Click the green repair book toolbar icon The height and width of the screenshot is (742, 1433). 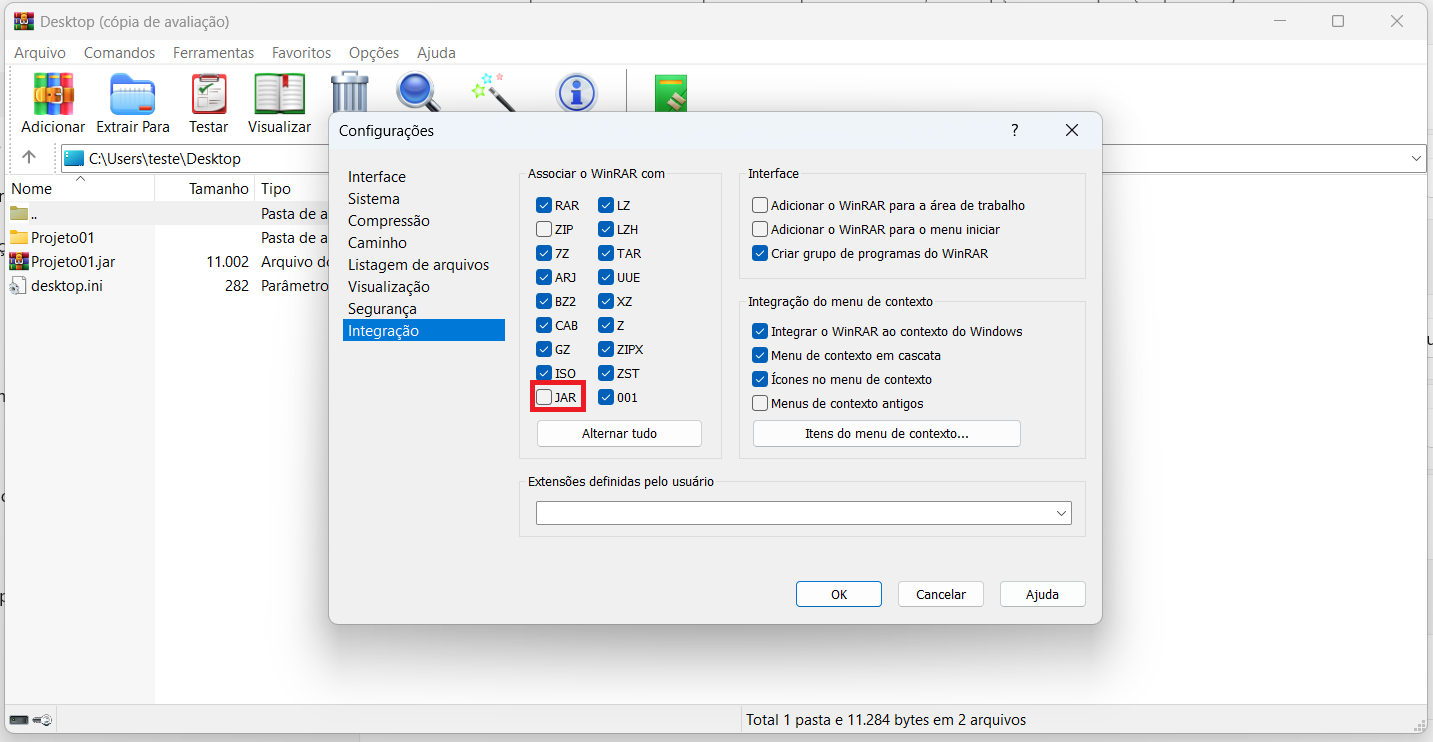click(x=670, y=94)
